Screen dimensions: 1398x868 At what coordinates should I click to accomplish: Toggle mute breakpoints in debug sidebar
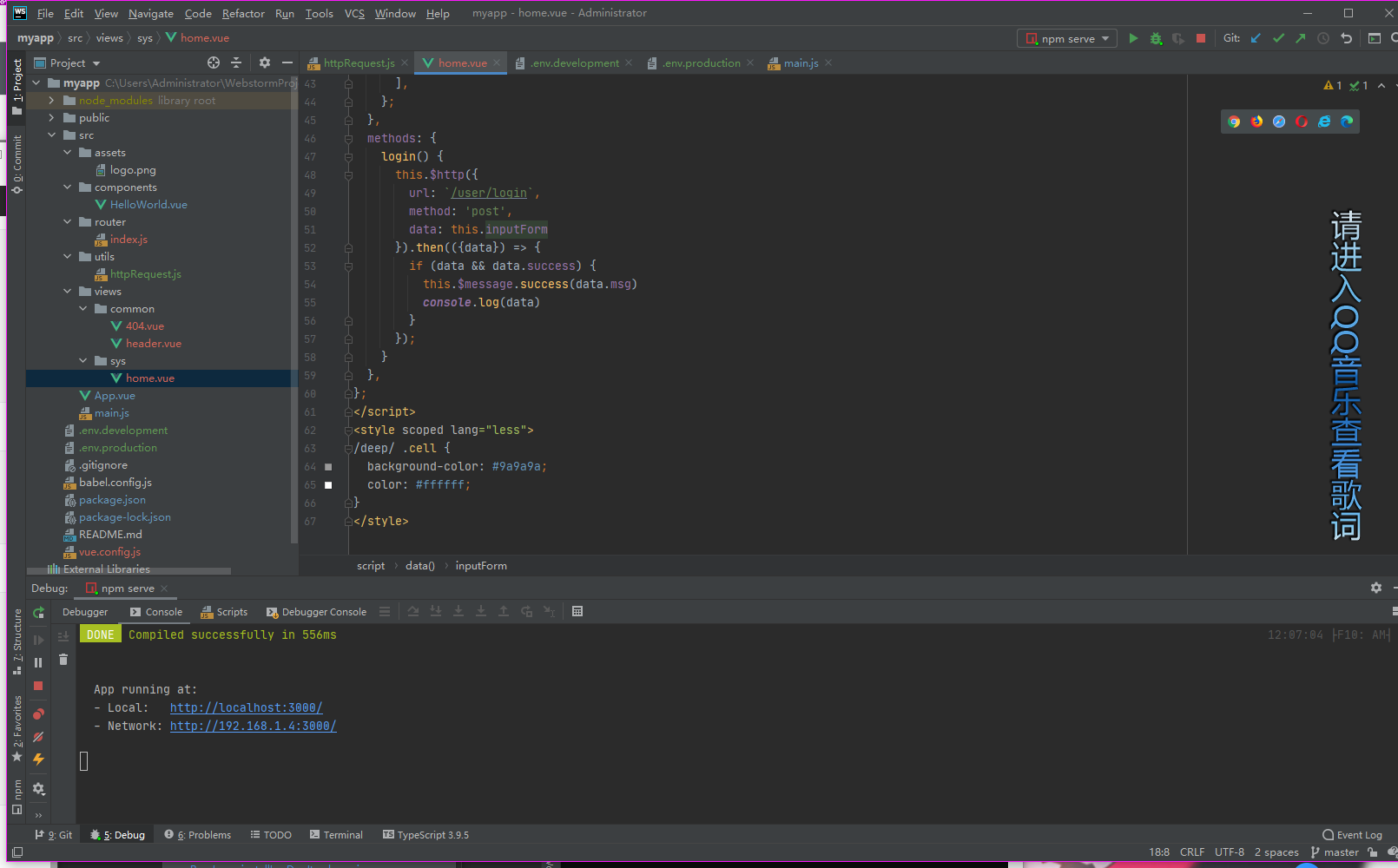click(38, 737)
